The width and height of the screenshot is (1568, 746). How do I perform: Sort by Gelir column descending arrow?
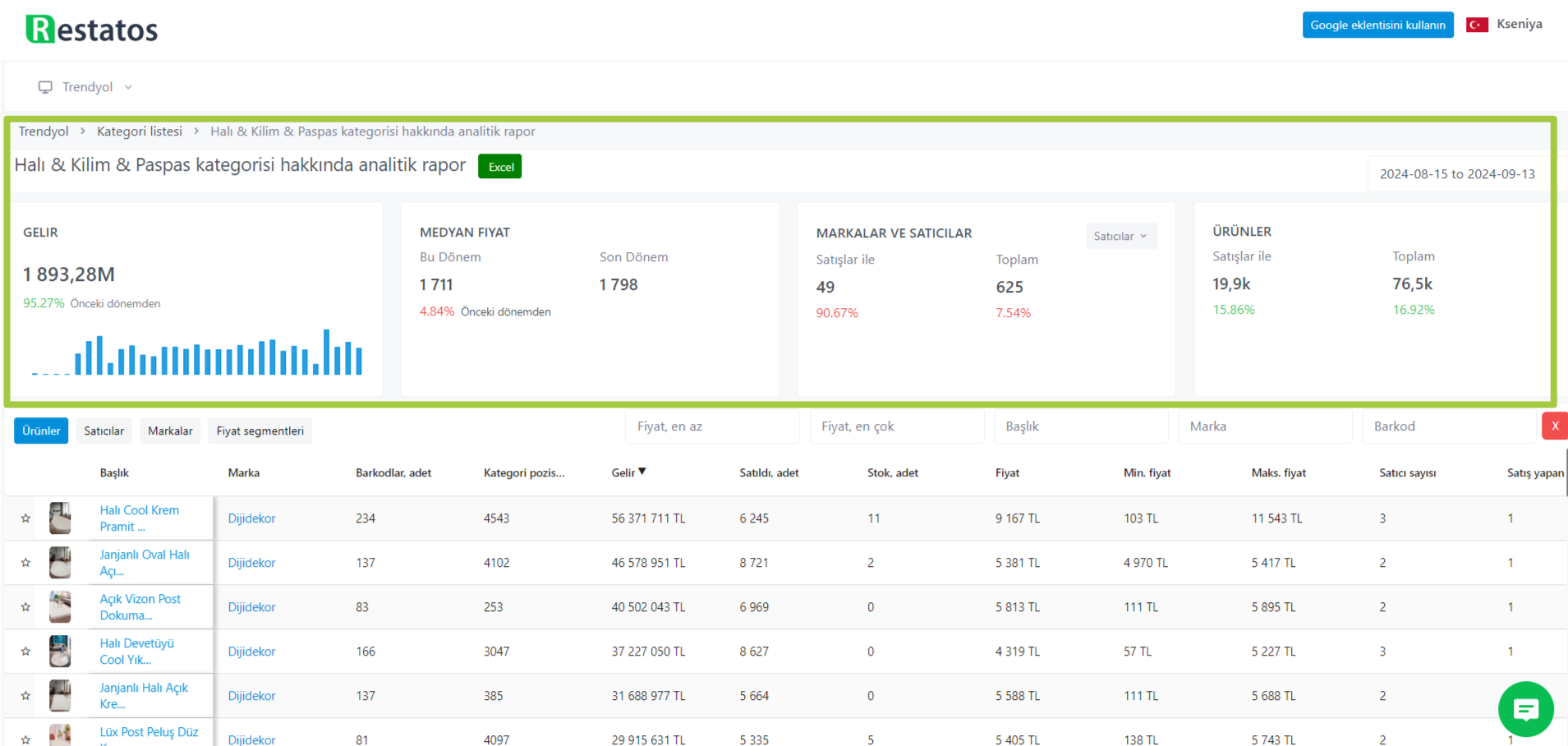[x=642, y=472]
